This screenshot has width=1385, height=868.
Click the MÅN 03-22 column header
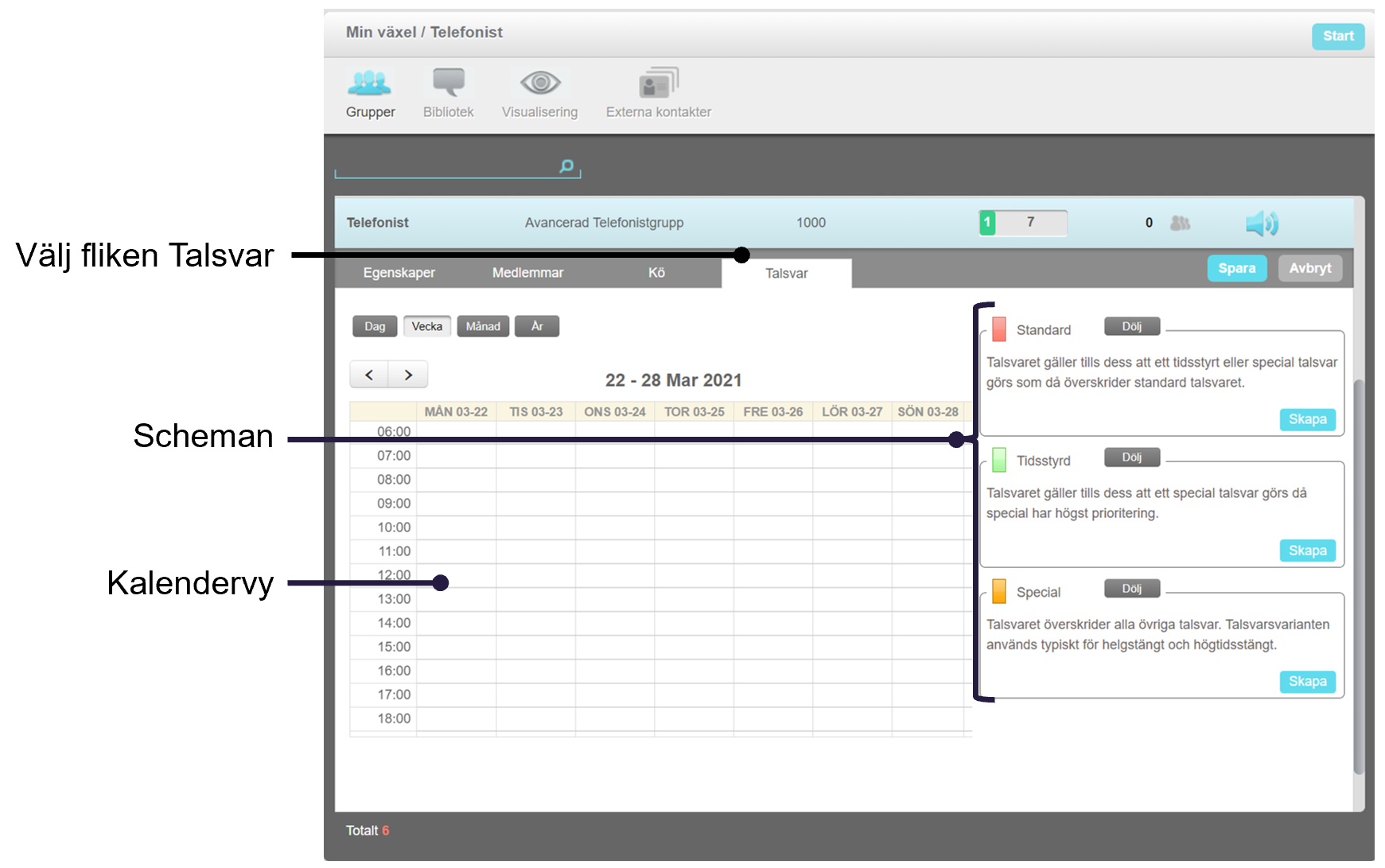(456, 411)
